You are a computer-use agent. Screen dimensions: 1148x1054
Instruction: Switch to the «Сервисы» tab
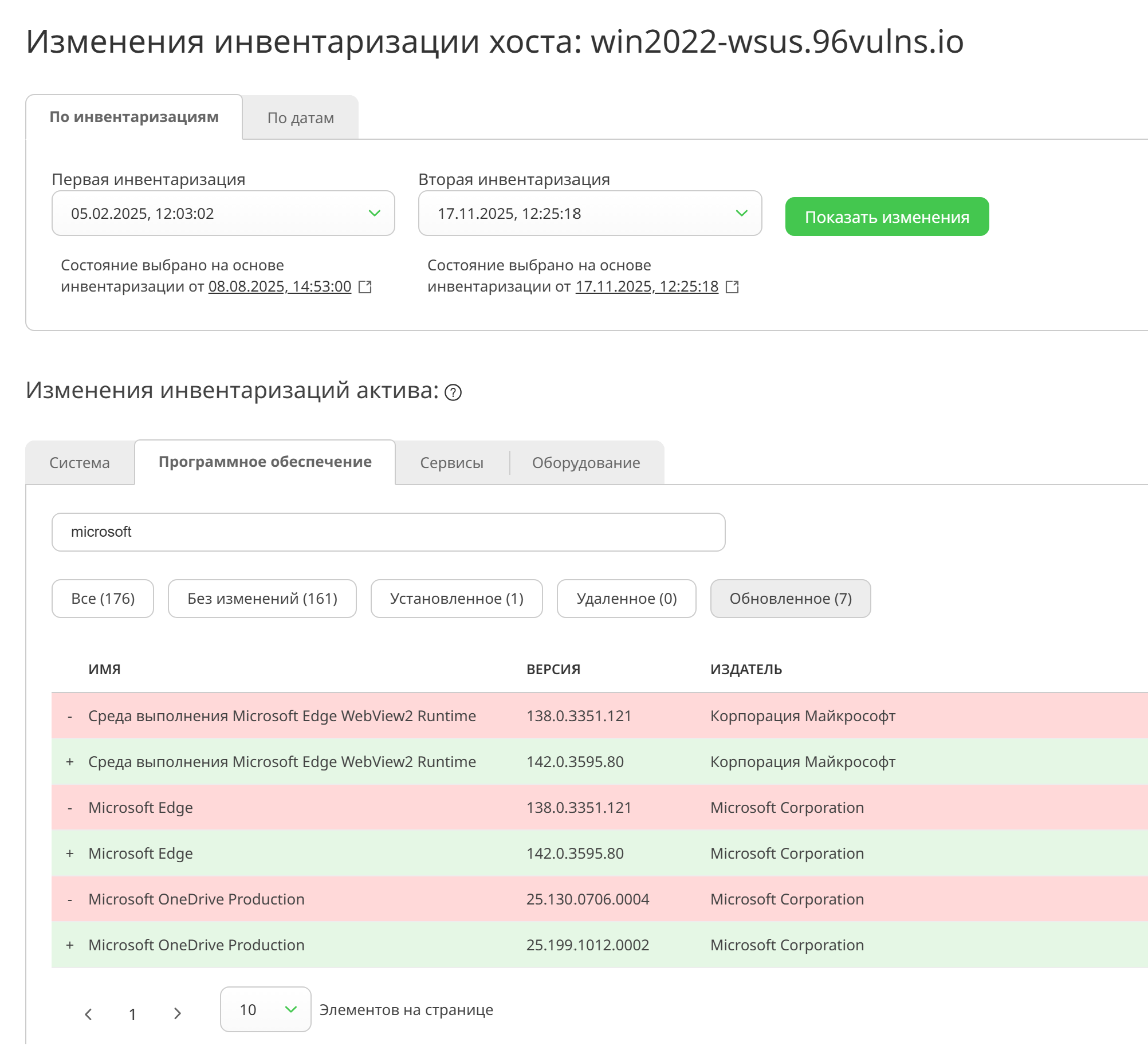(x=451, y=463)
